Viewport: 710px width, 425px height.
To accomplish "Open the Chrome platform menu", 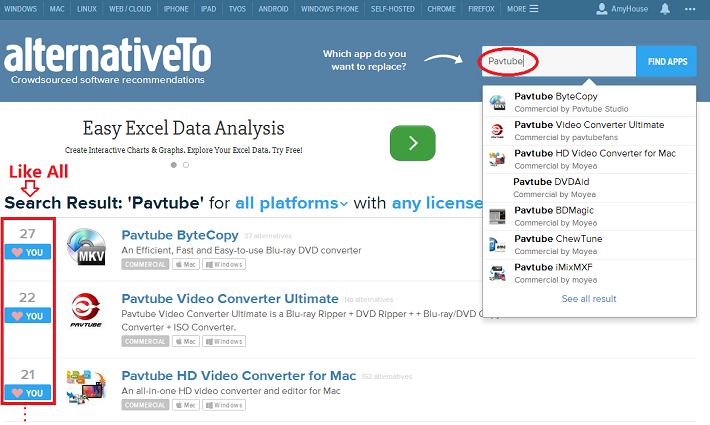I will click(x=441, y=9).
